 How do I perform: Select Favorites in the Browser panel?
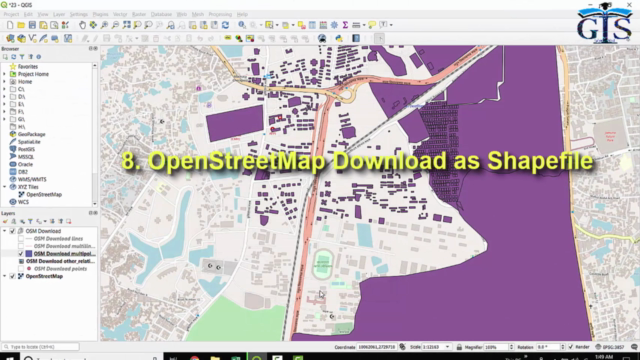[x=28, y=67]
